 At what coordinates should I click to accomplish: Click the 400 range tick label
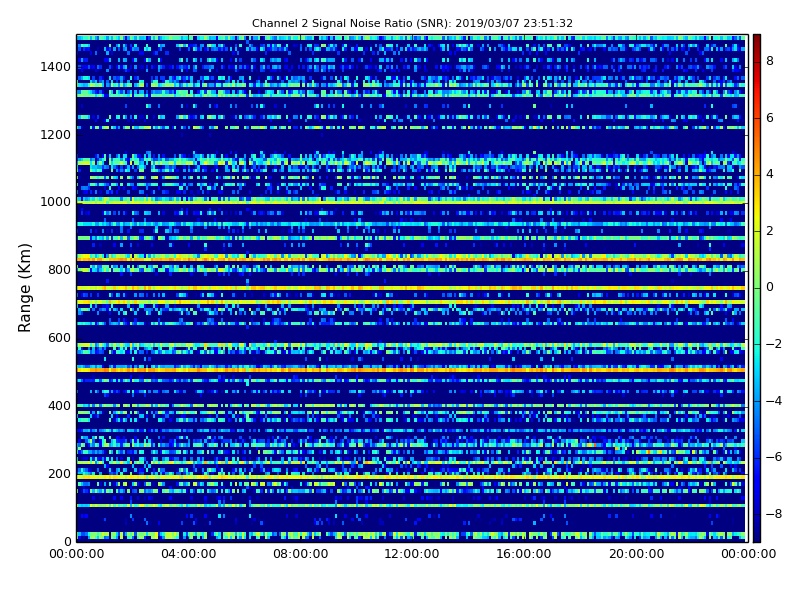pyautogui.click(x=59, y=406)
